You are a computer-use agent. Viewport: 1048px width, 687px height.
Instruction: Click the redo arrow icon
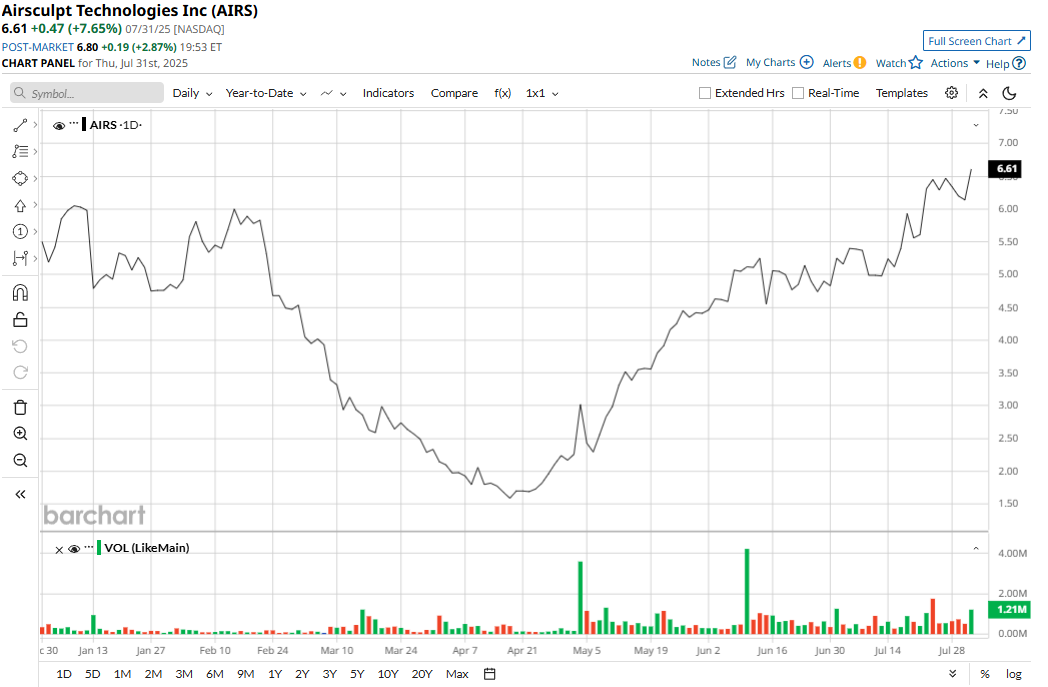pyautogui.click(x=20, y=372)
